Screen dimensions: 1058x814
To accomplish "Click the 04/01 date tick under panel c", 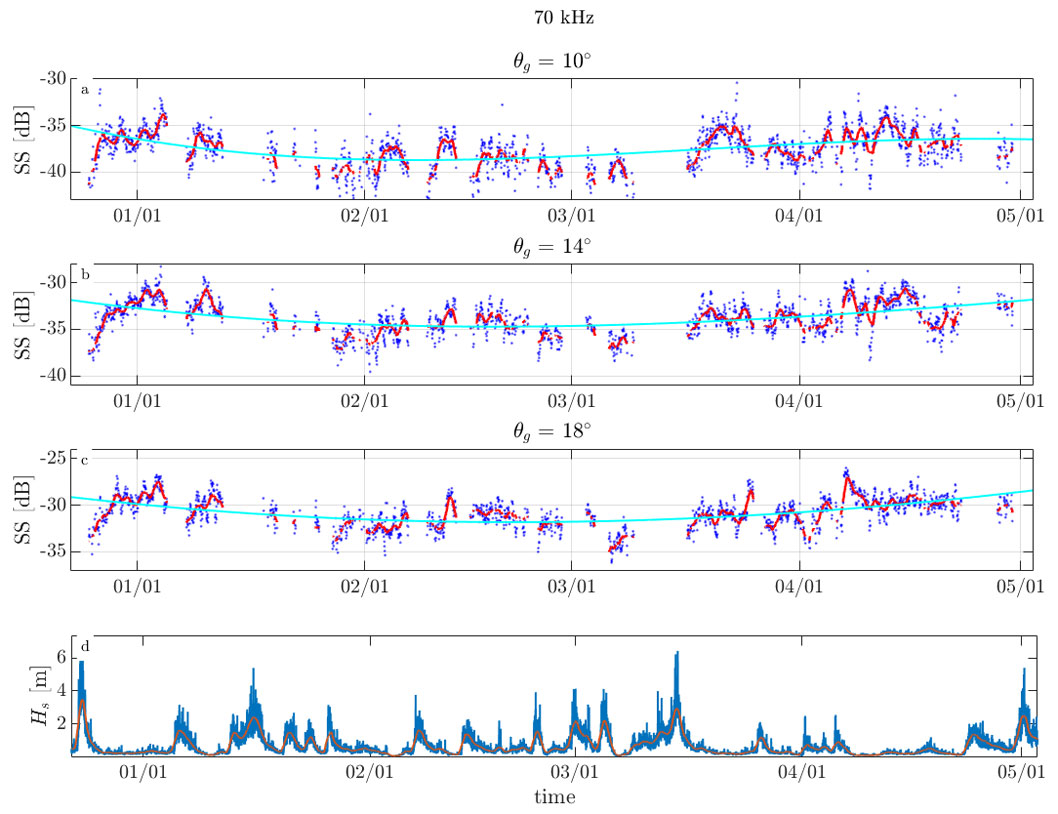I will click(x=798, y=586).
